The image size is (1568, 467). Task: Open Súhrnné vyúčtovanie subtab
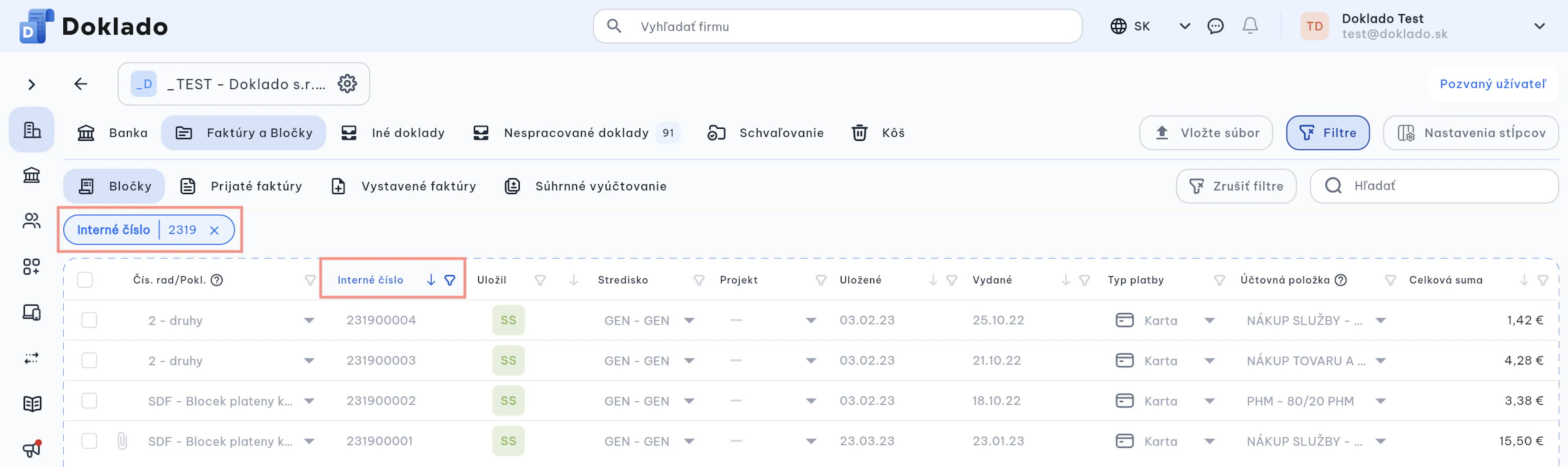coord(586,186)
